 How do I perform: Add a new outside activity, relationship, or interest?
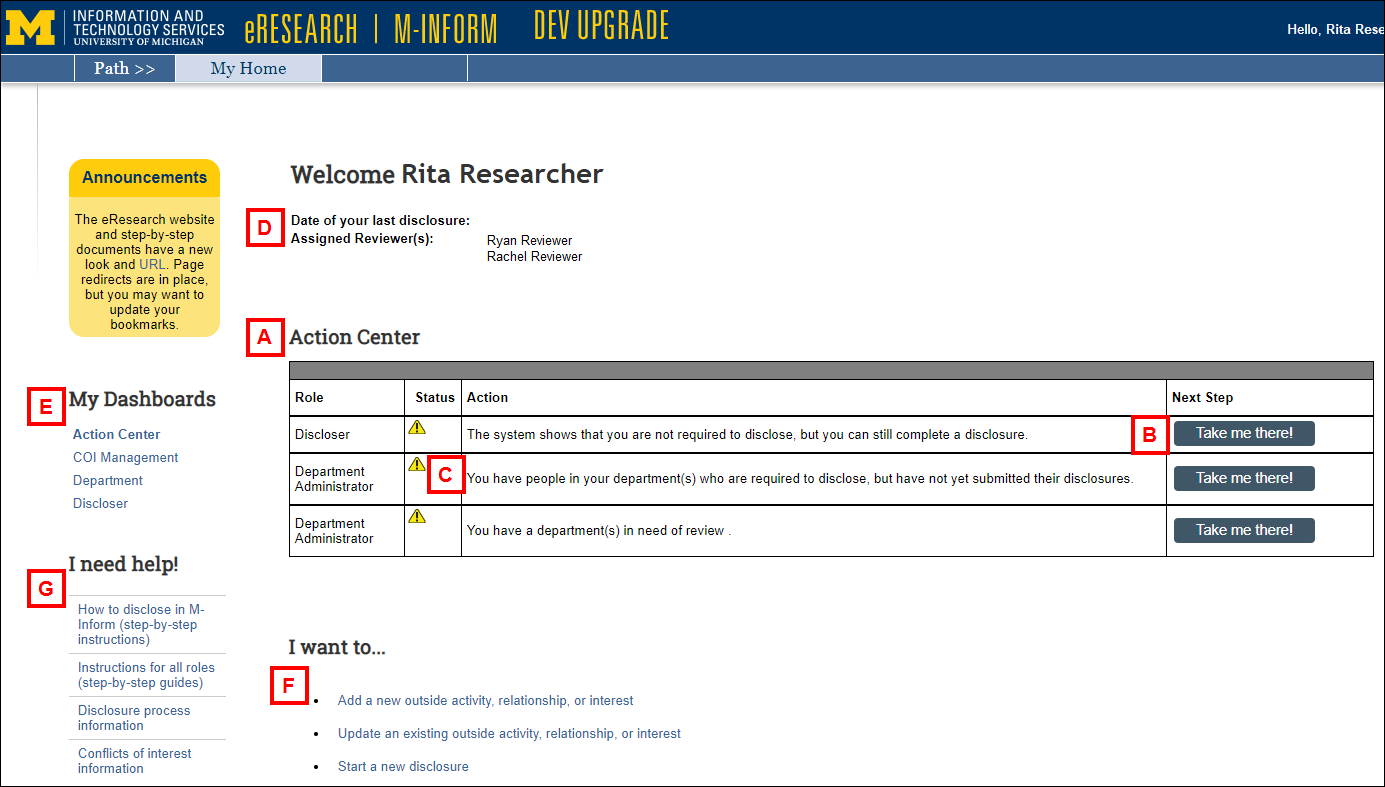click(486, 700)
